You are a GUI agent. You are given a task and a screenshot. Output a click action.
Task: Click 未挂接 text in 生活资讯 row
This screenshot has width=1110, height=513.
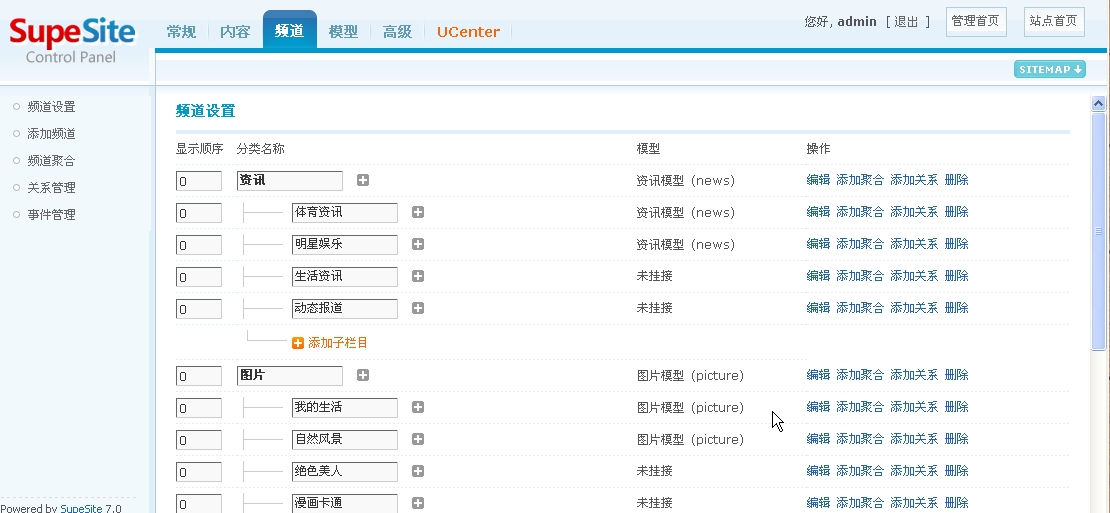click(654, 276)
